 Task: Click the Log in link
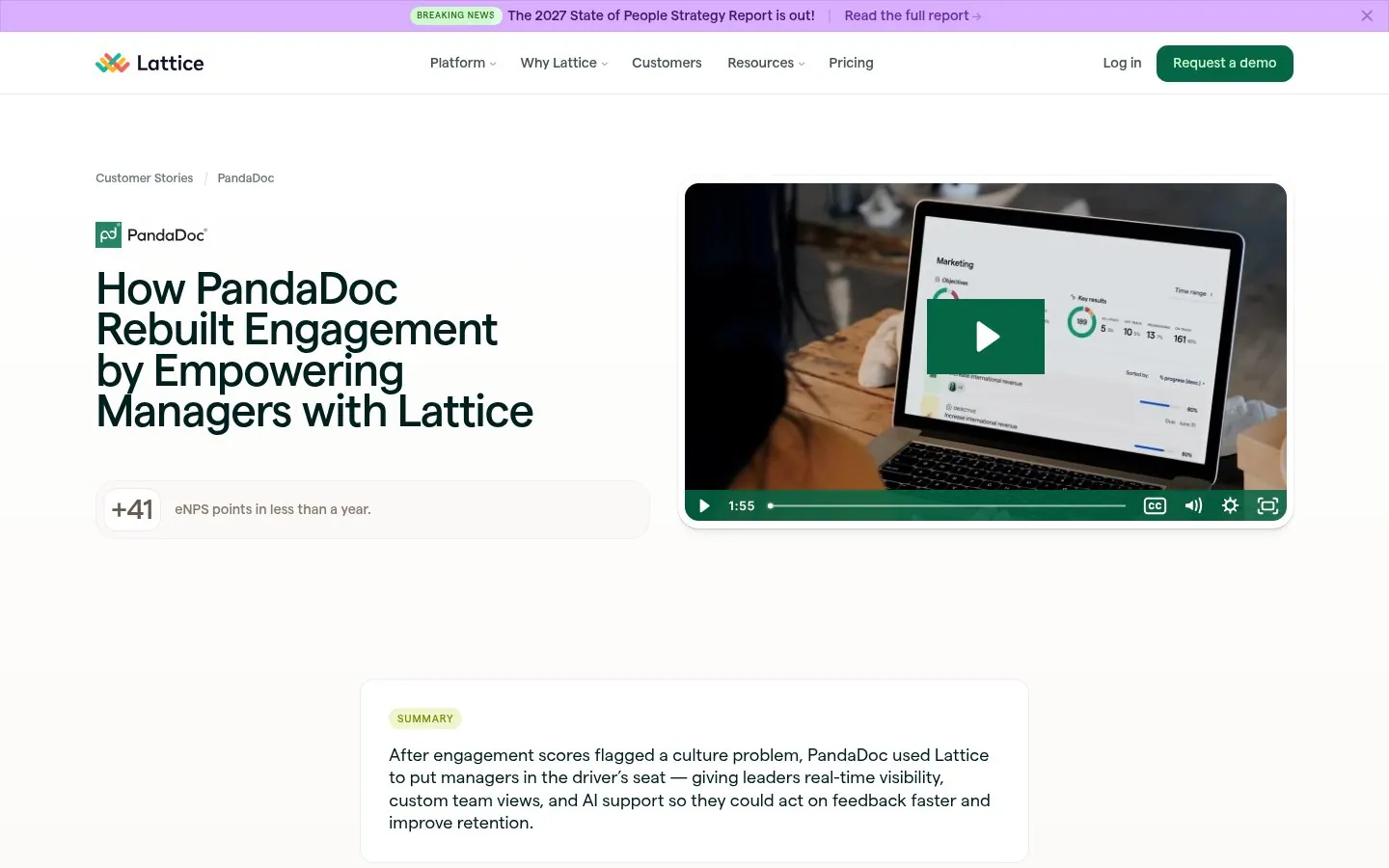pyautogui.click(x=1122, y=63)
